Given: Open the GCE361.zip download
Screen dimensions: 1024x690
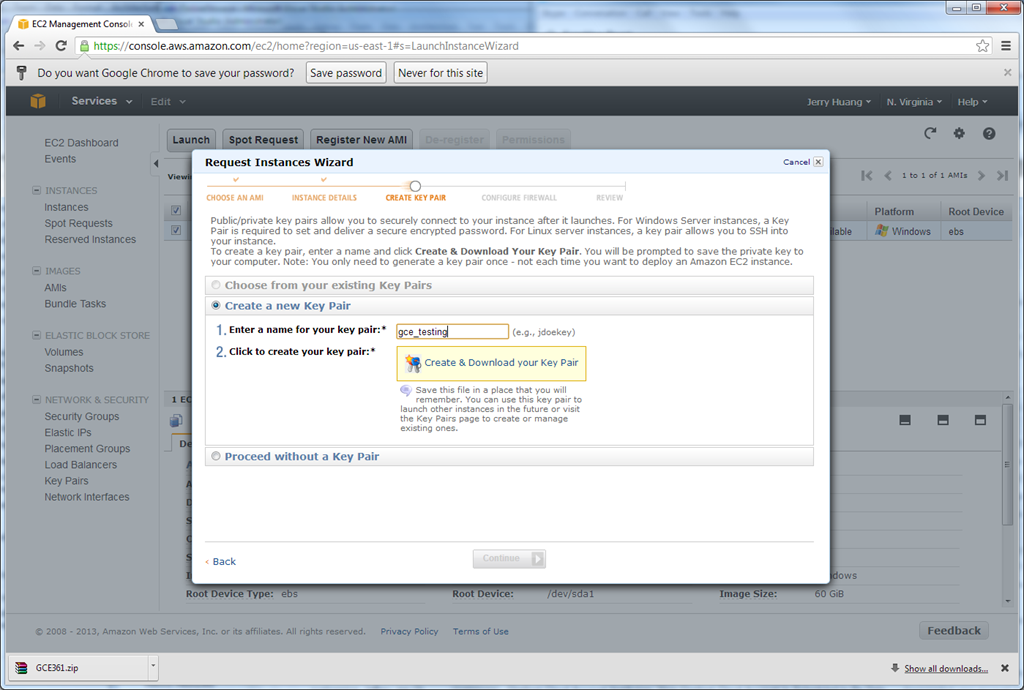Looking at the screenshot, I should [x=77, y=668].
